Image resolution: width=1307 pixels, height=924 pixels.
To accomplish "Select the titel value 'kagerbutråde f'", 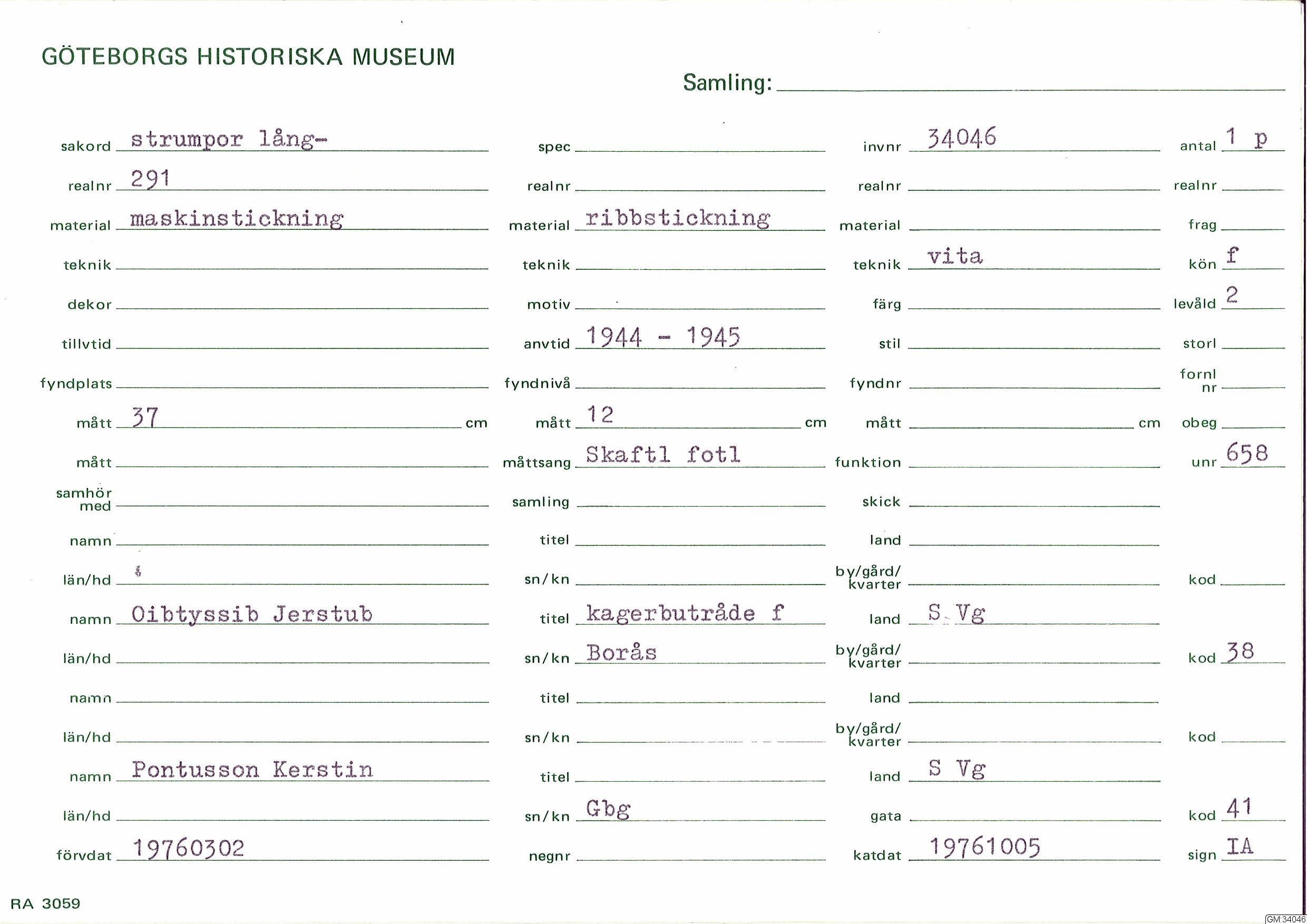I will (x=685, y=613).
